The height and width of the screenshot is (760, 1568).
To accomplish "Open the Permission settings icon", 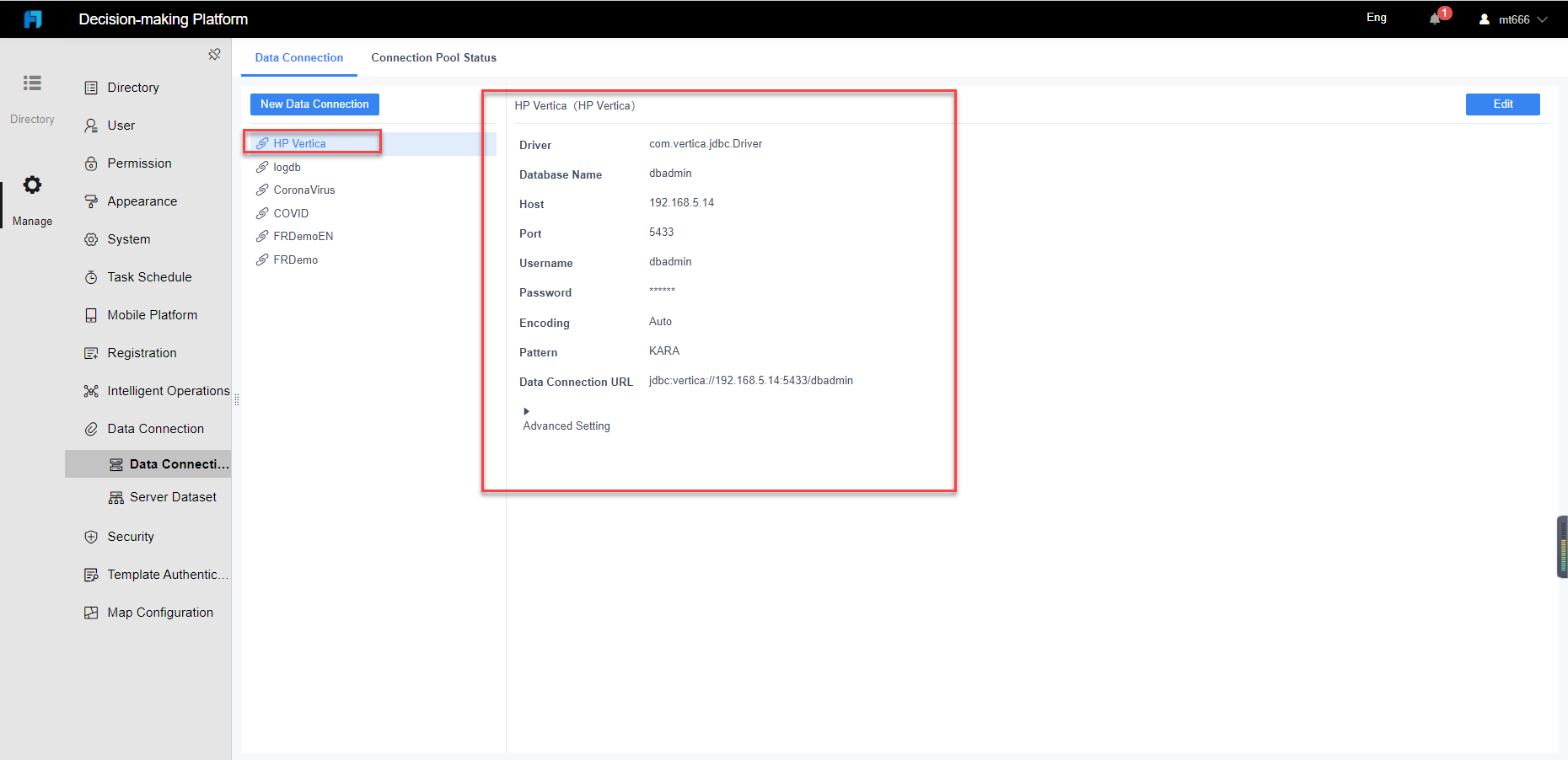I will coord(91,163).
